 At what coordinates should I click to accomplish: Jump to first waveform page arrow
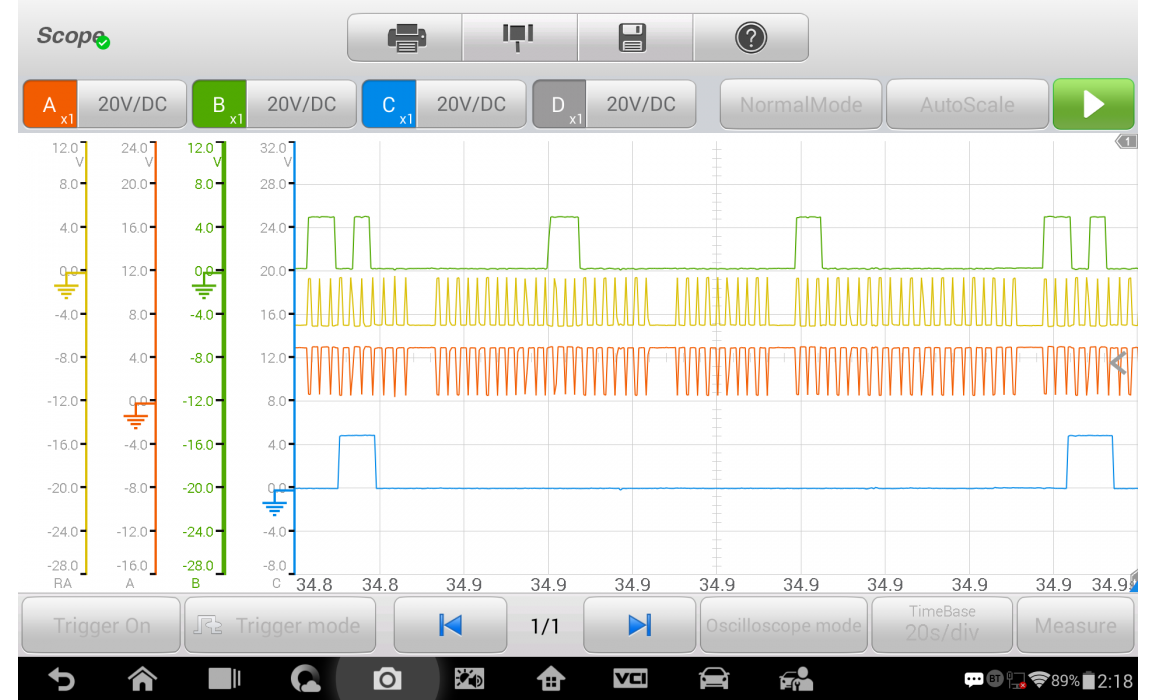pyautogui.click(x=450, y=625)
